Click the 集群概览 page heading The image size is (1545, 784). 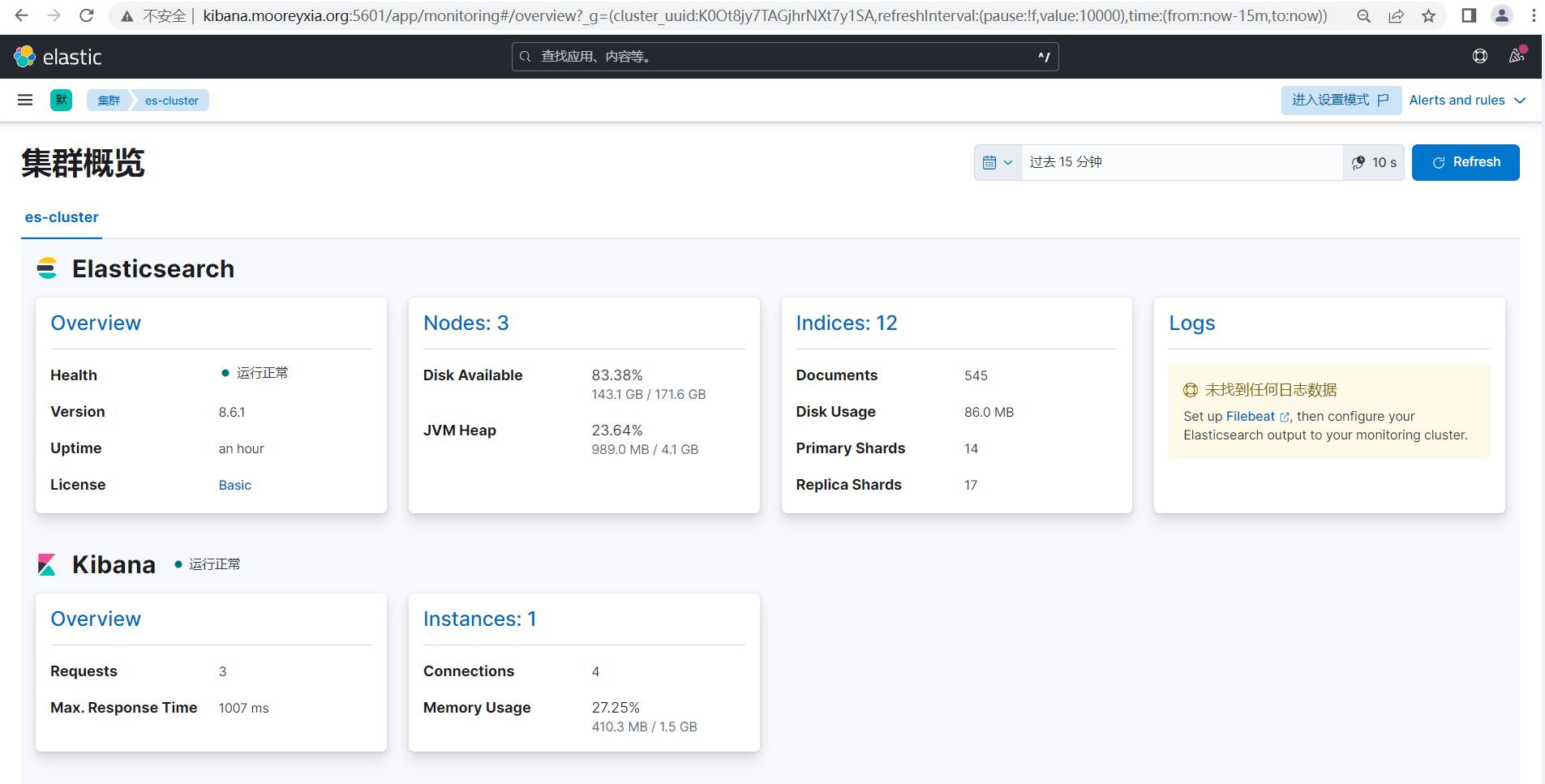tap(83, 163)
